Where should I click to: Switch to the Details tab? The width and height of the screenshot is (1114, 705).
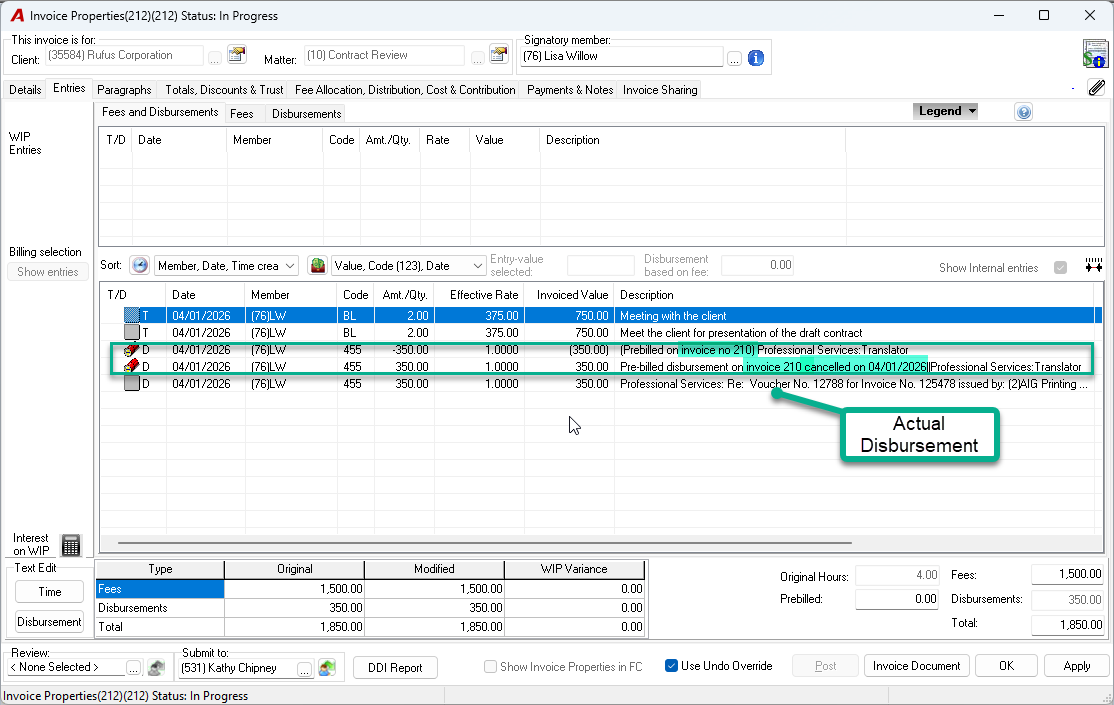point(25,90)
